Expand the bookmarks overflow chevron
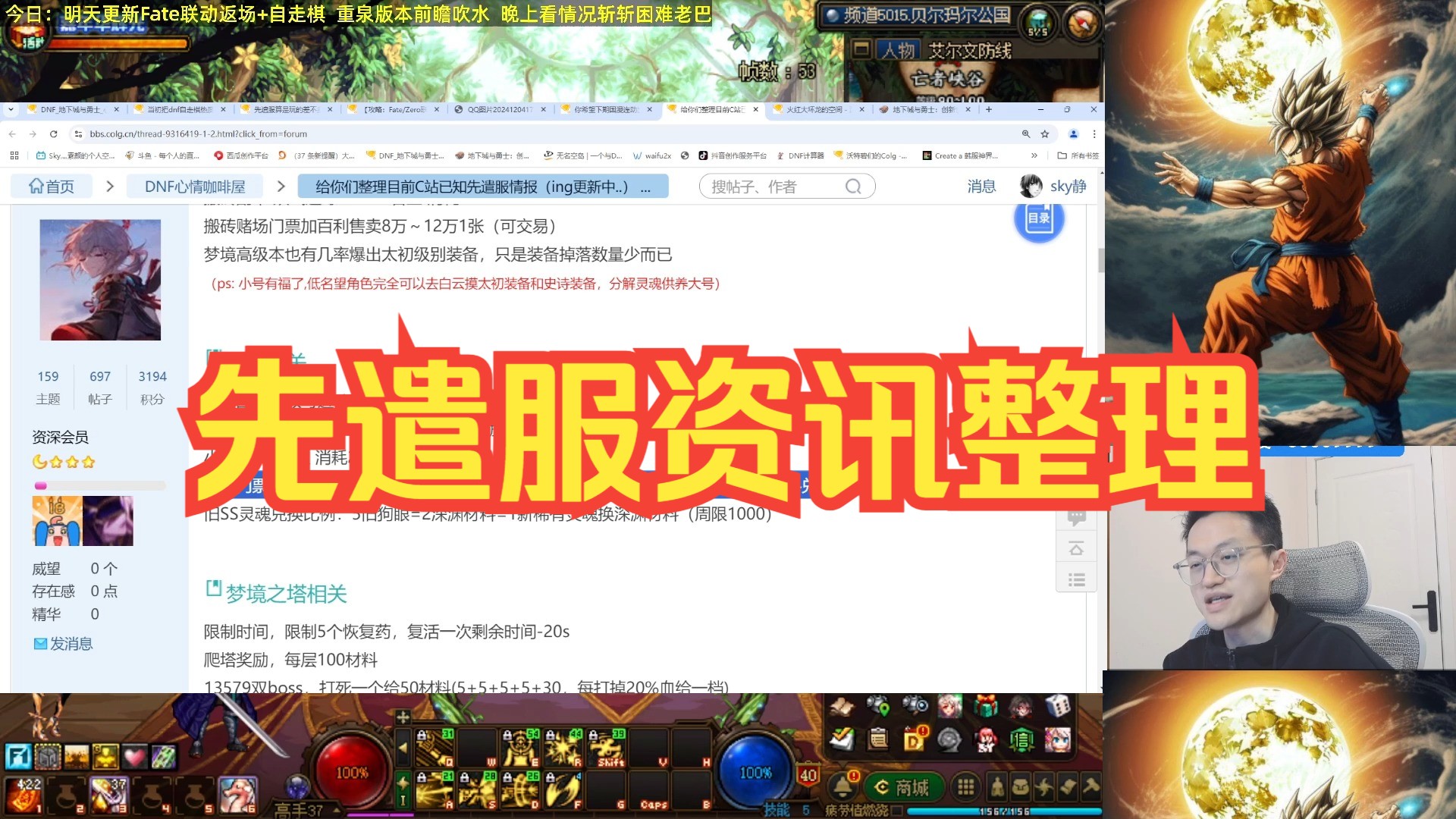 click(x=1034, y=155)
